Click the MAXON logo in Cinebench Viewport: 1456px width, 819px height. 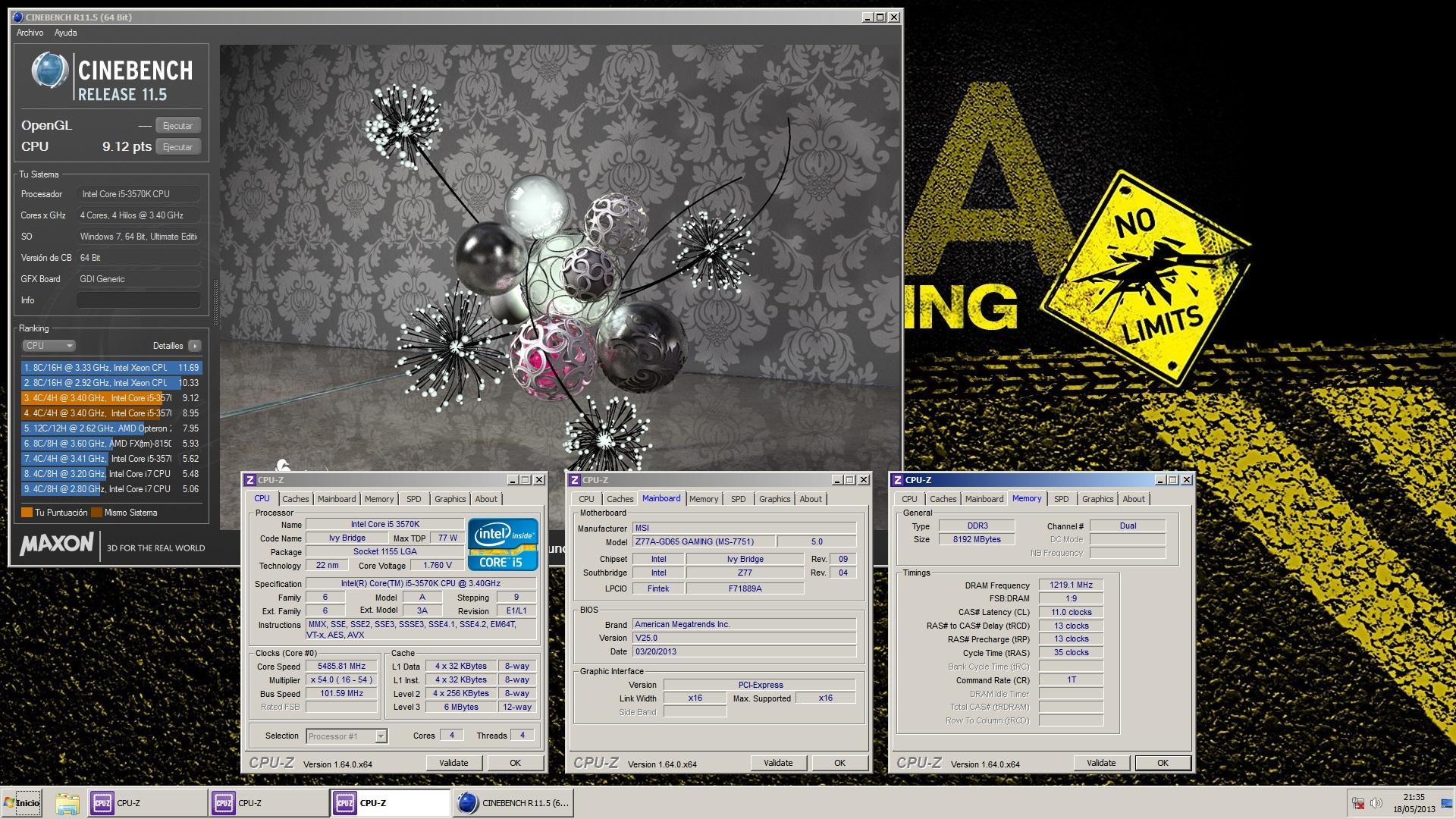tap(57, 544)
